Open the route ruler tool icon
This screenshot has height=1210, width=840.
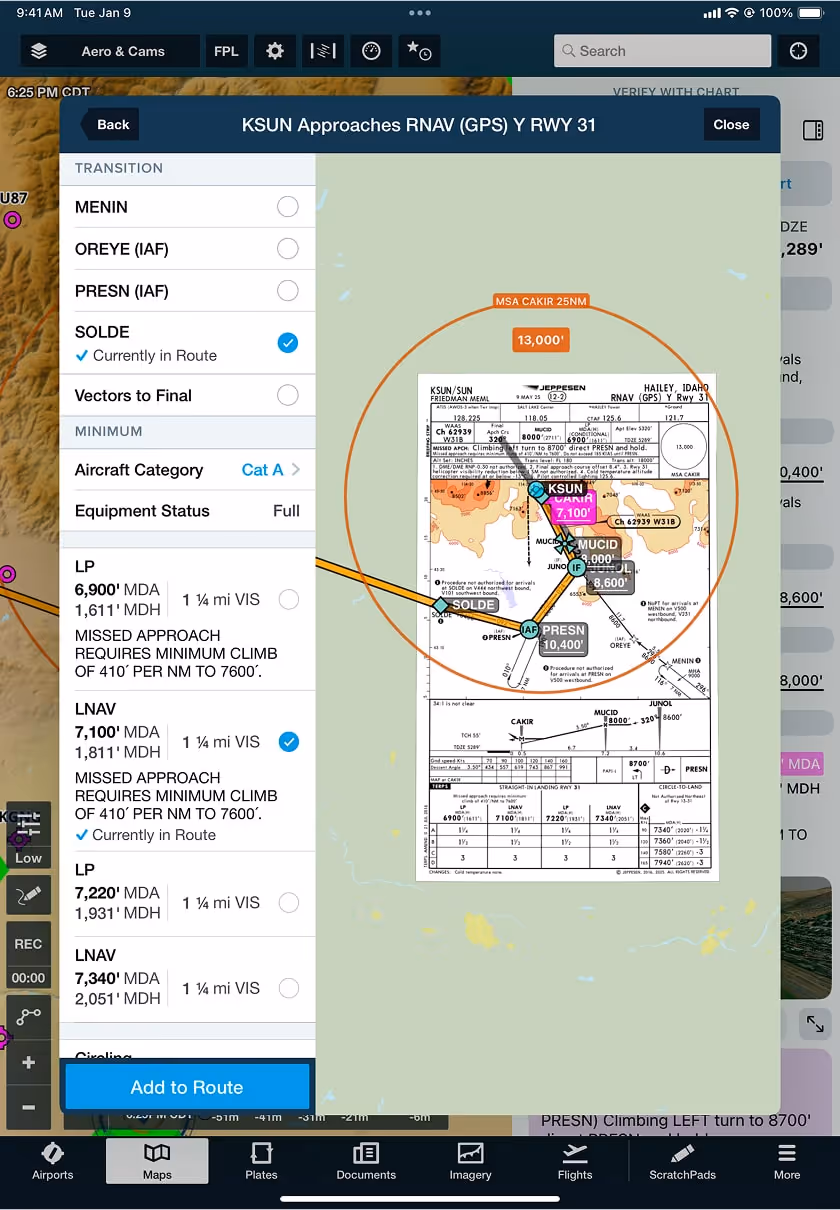pos(28,1016)
